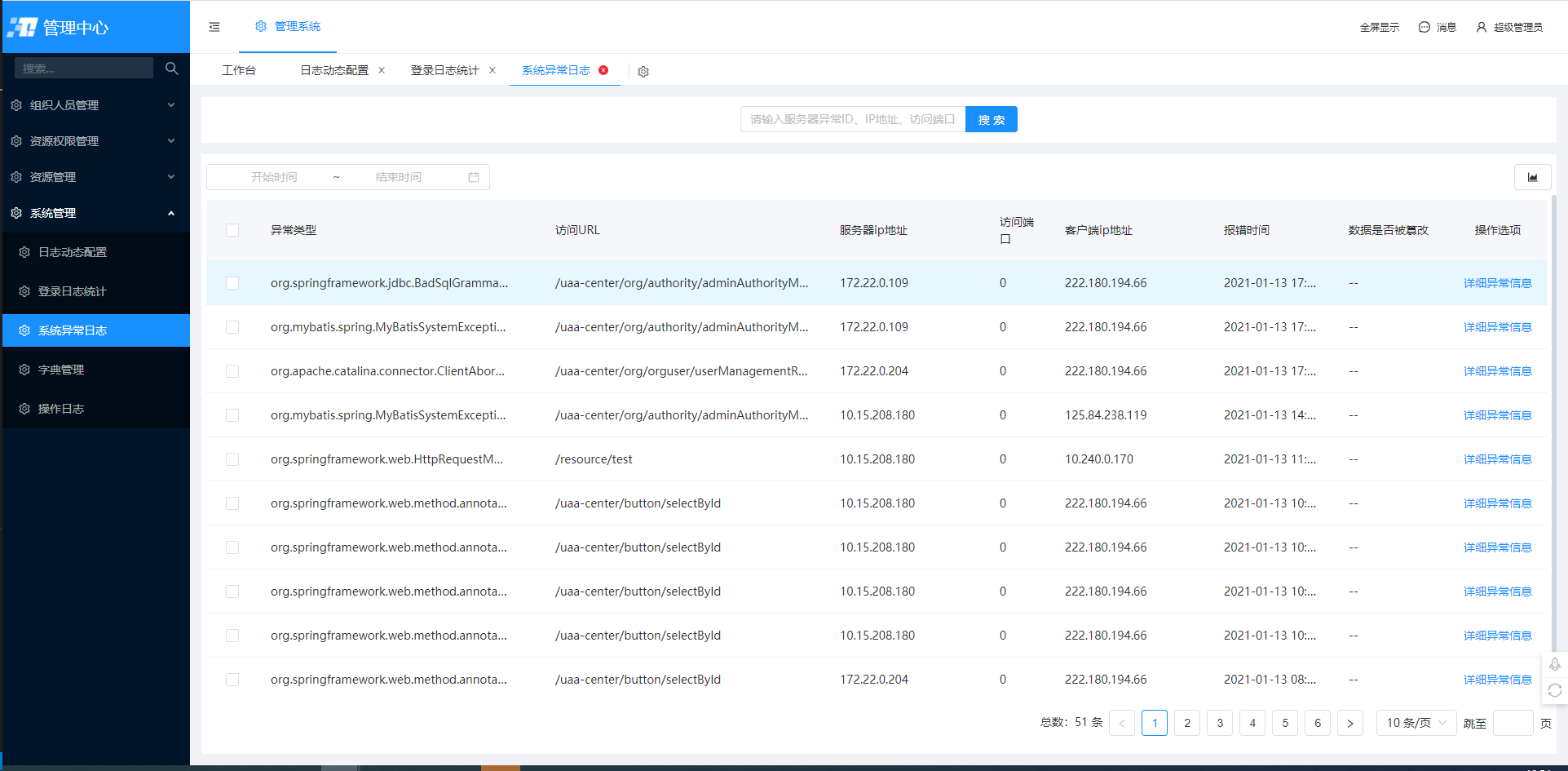Screen dimensions: 1568x771
Task: Click the 超级管理员 user icon
Action: pyautogui.click(x=1482, y=27)
